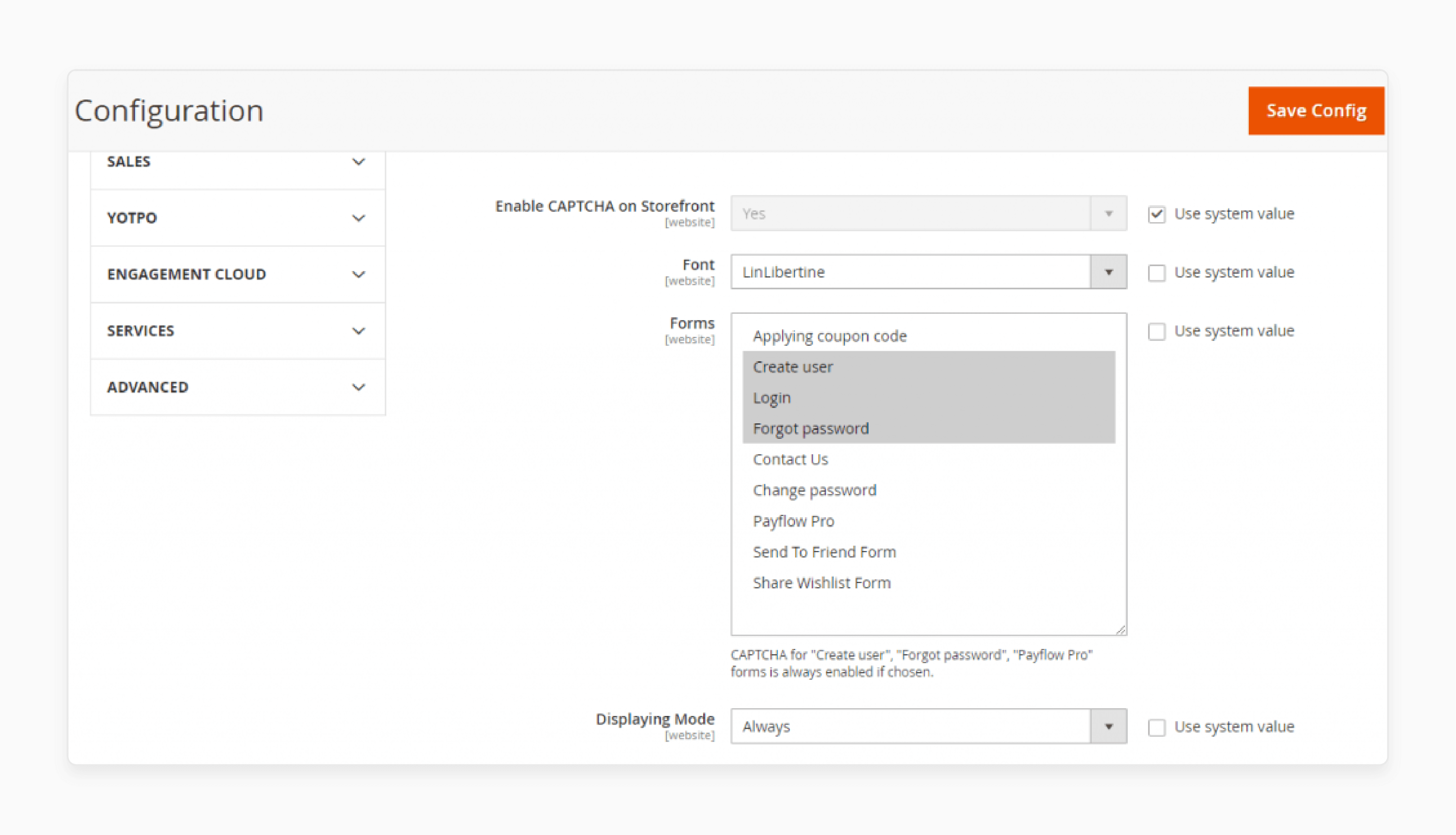The width and height of the screenshot is (1456, 835).
Task: Select 'Send To Friend Form' in Forms list
Action: pyautogui.click(x=929, y=552)
